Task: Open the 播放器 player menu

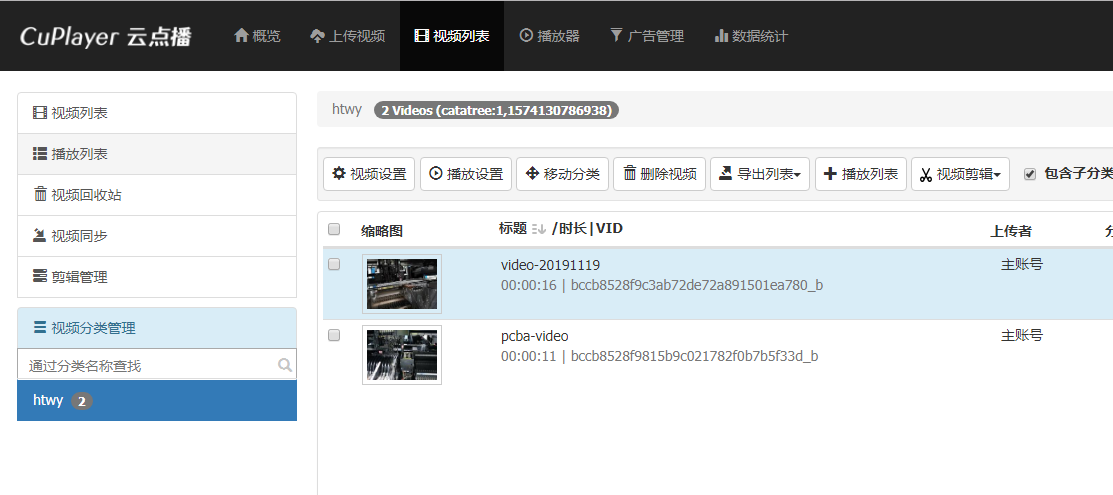Action: coord(549,36)
